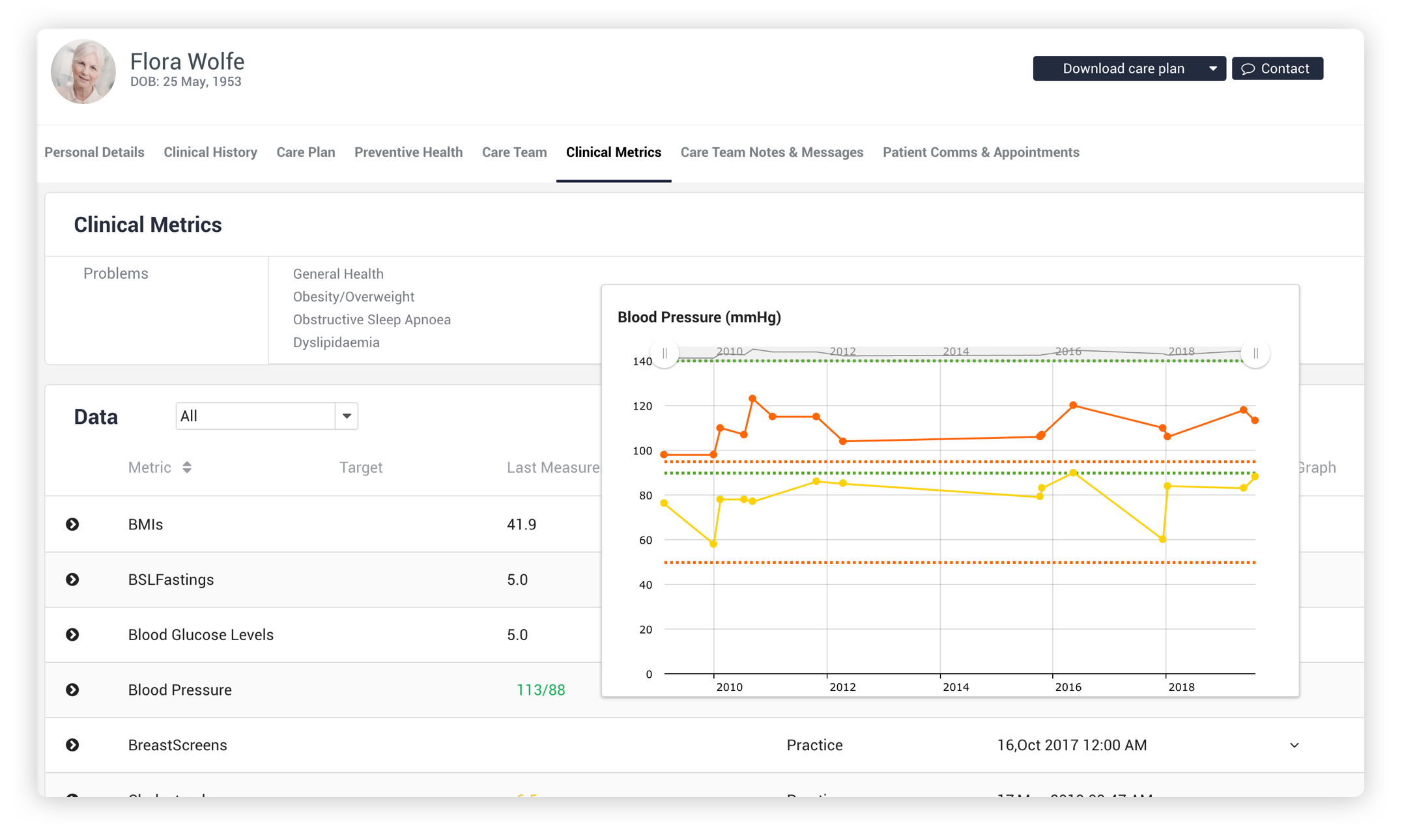Viewport: 1402px width, 840px height.
Task: Click the left range handle on chart
Action: [x=665, y=354]
